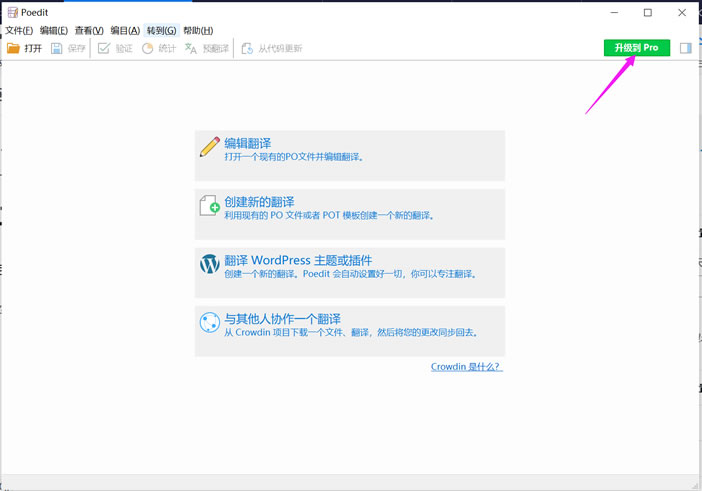Choose 翻译 WordPress 主题或插件 heading
702x491 pixels.
click(298, 260)
